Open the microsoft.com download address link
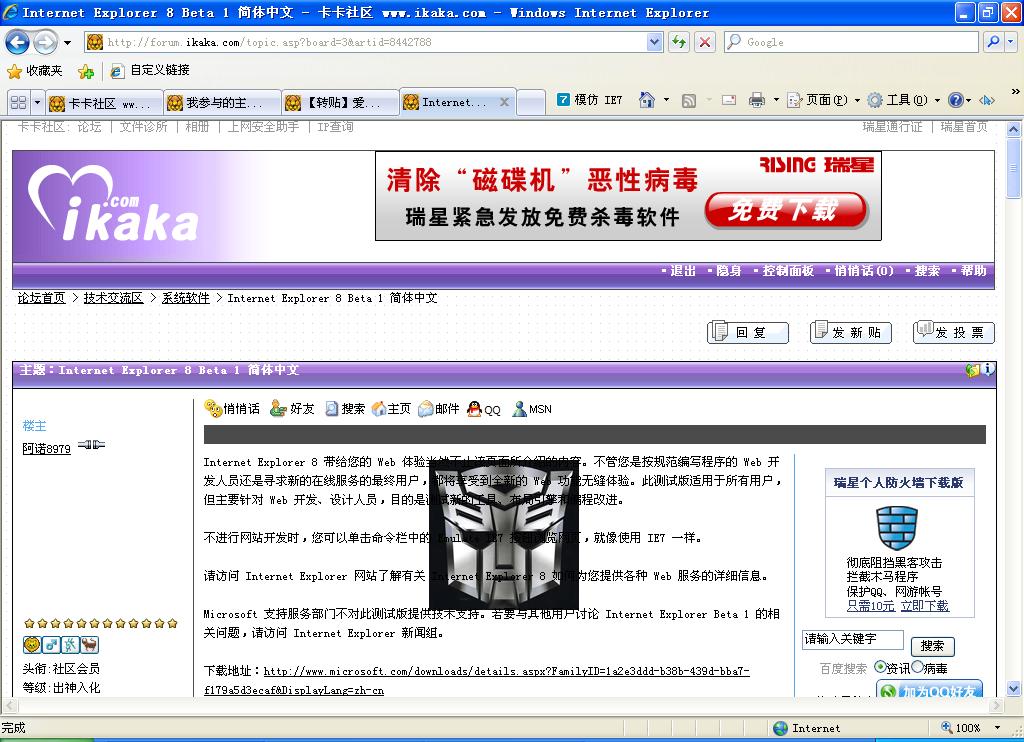The image size is (1024, 742). point(477,680)
